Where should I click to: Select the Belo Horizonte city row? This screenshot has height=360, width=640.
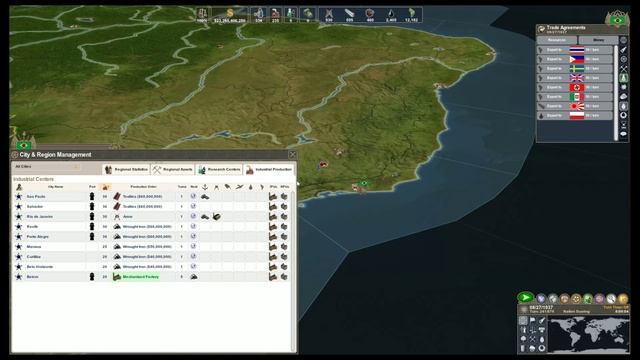(151, 267)
